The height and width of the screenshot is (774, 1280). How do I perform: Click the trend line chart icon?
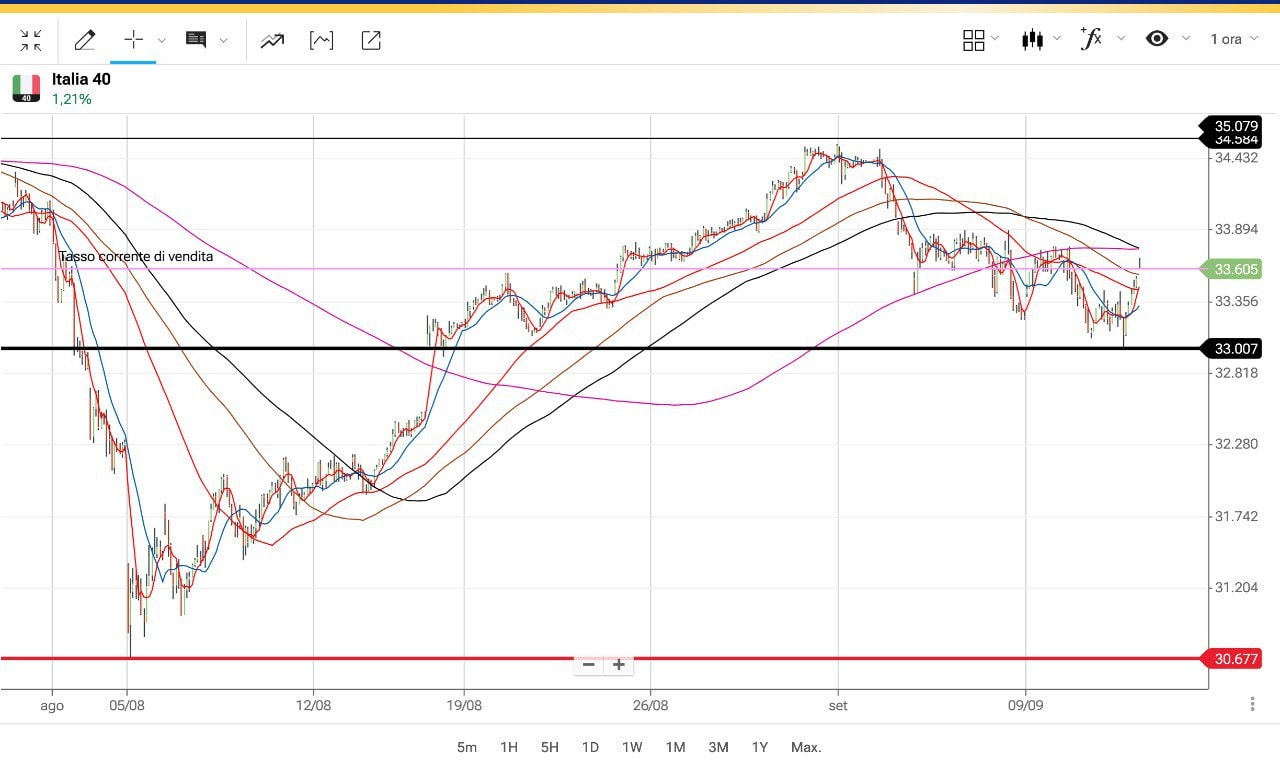tap(271, 40)
